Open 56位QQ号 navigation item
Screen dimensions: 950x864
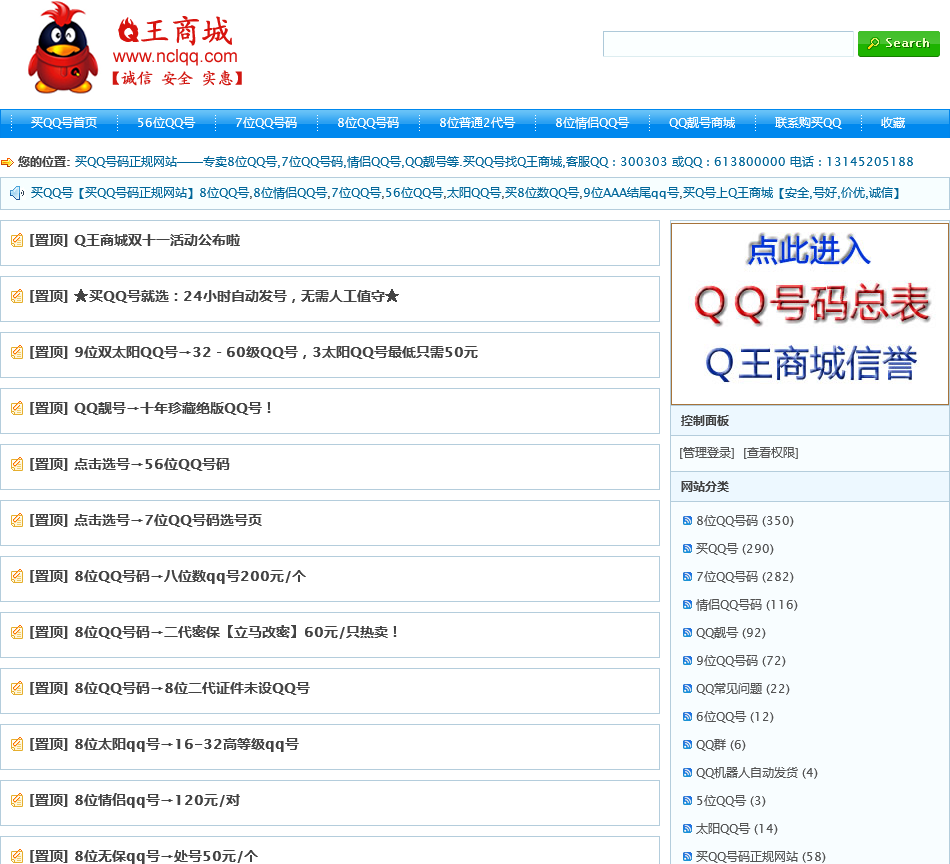tap(165, 123)
